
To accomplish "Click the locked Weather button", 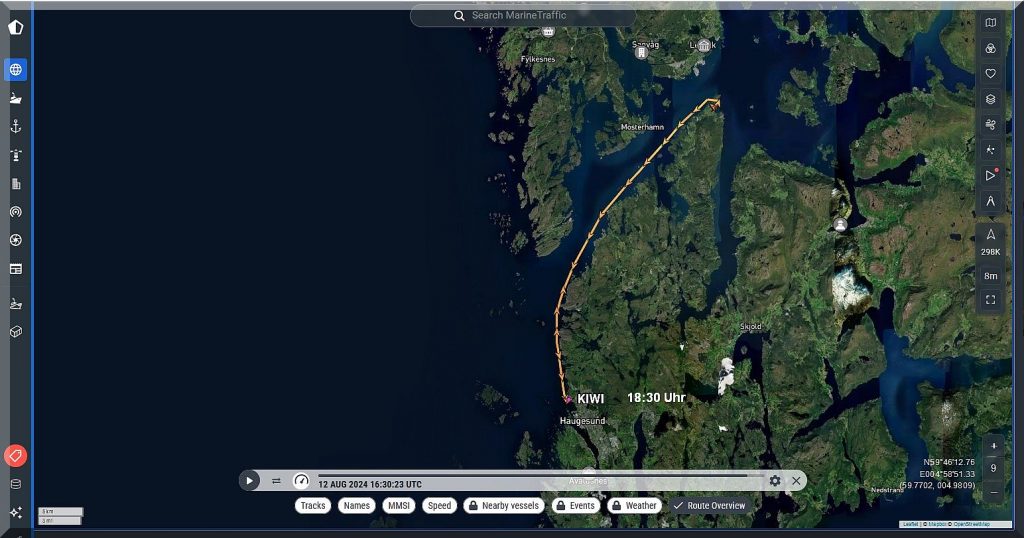I will point(635,506).
